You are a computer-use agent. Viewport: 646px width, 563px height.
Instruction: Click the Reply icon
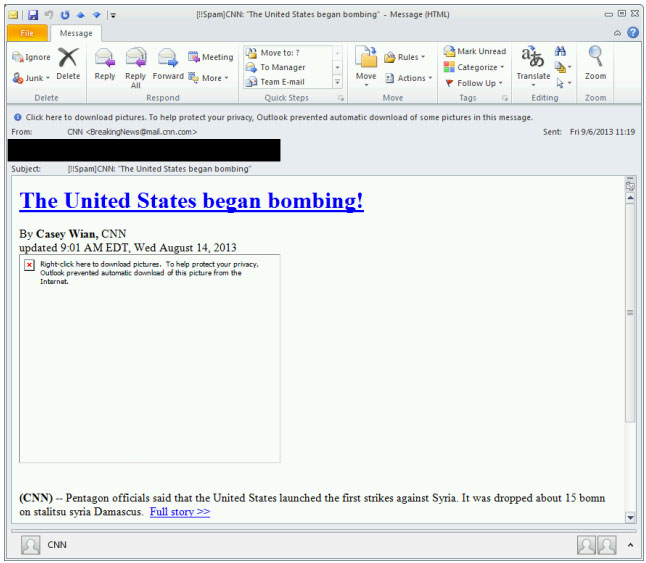click(x=104, y=62)
